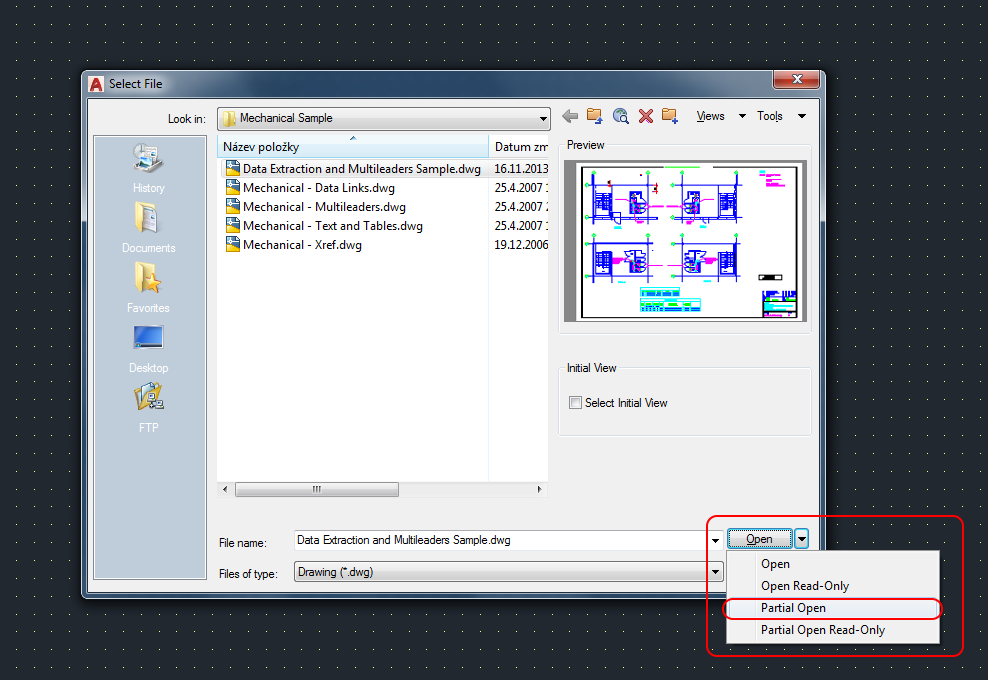Click the red Delete icon
The image size is (988, 680).
[645, 116]
